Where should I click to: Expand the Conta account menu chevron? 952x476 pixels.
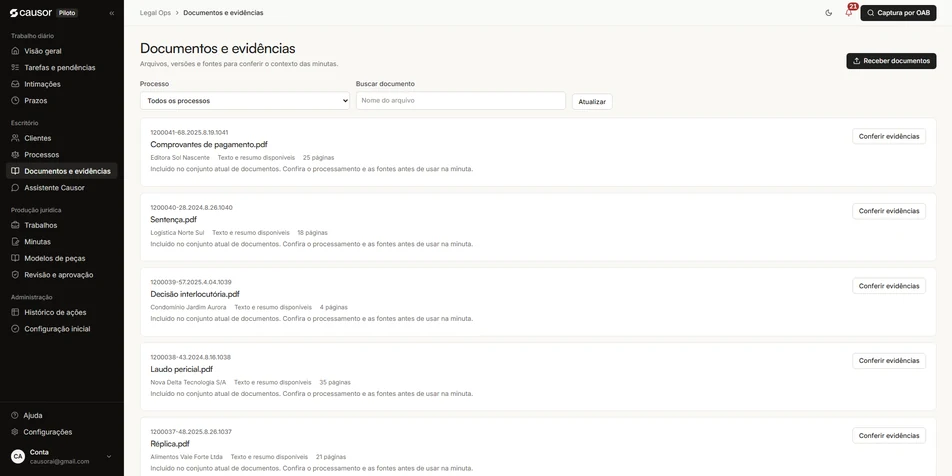(x=109, y=457)
